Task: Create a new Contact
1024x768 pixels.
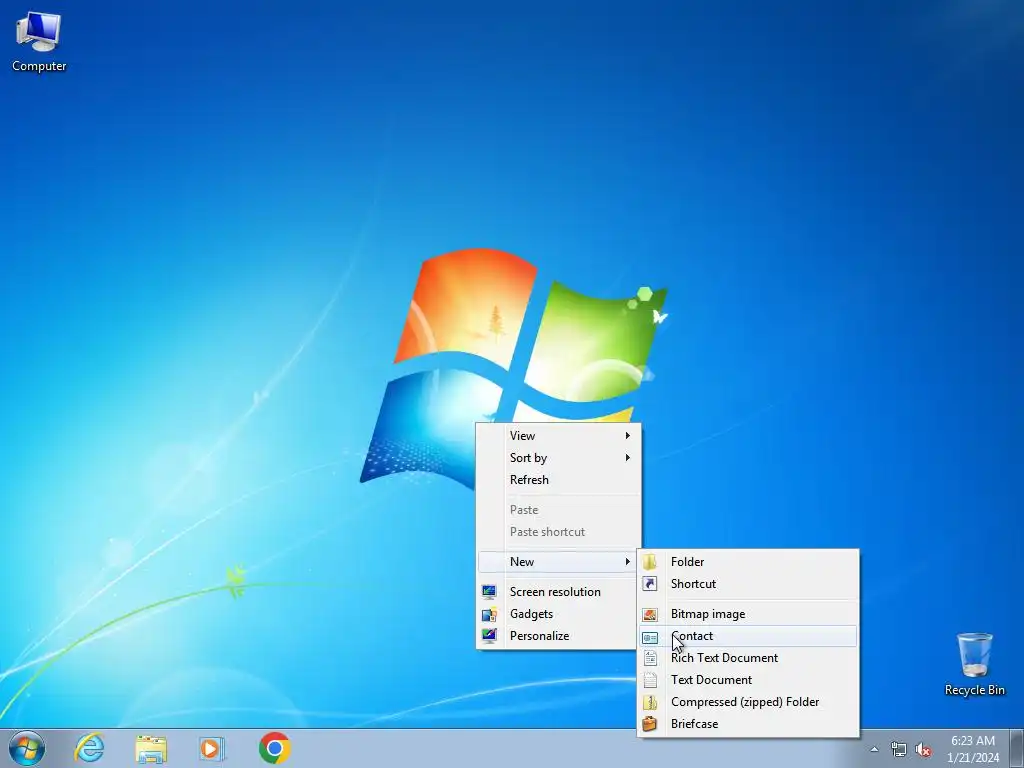Action: (748, 636)
